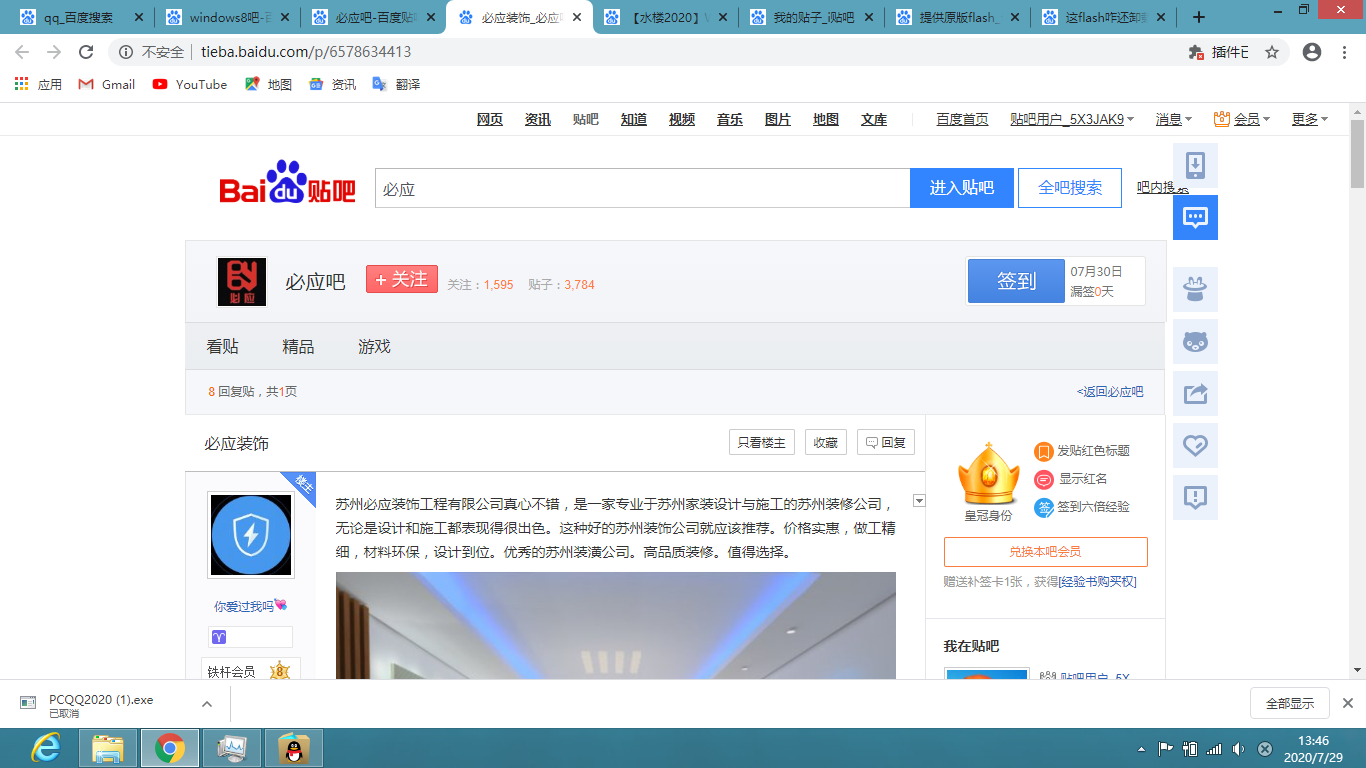Click the 只看楼主 button
The height and width of the screenshot is (768, 1366).
[x=762, y=442]
